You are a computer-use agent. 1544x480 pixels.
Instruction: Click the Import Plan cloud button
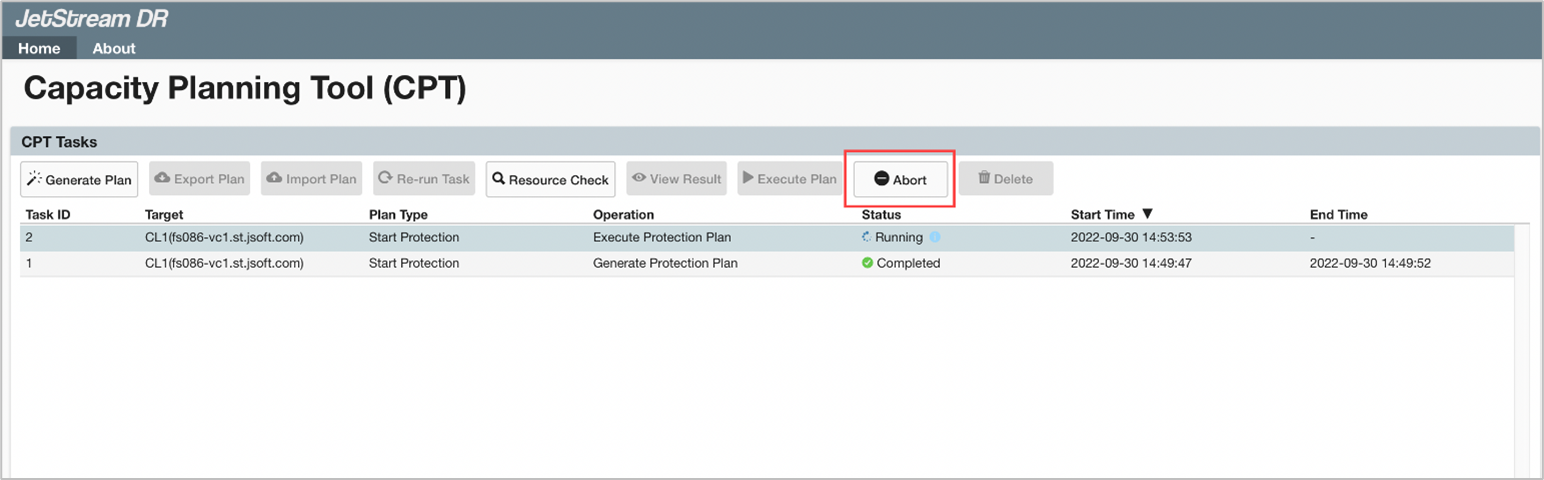pos(311,180)
